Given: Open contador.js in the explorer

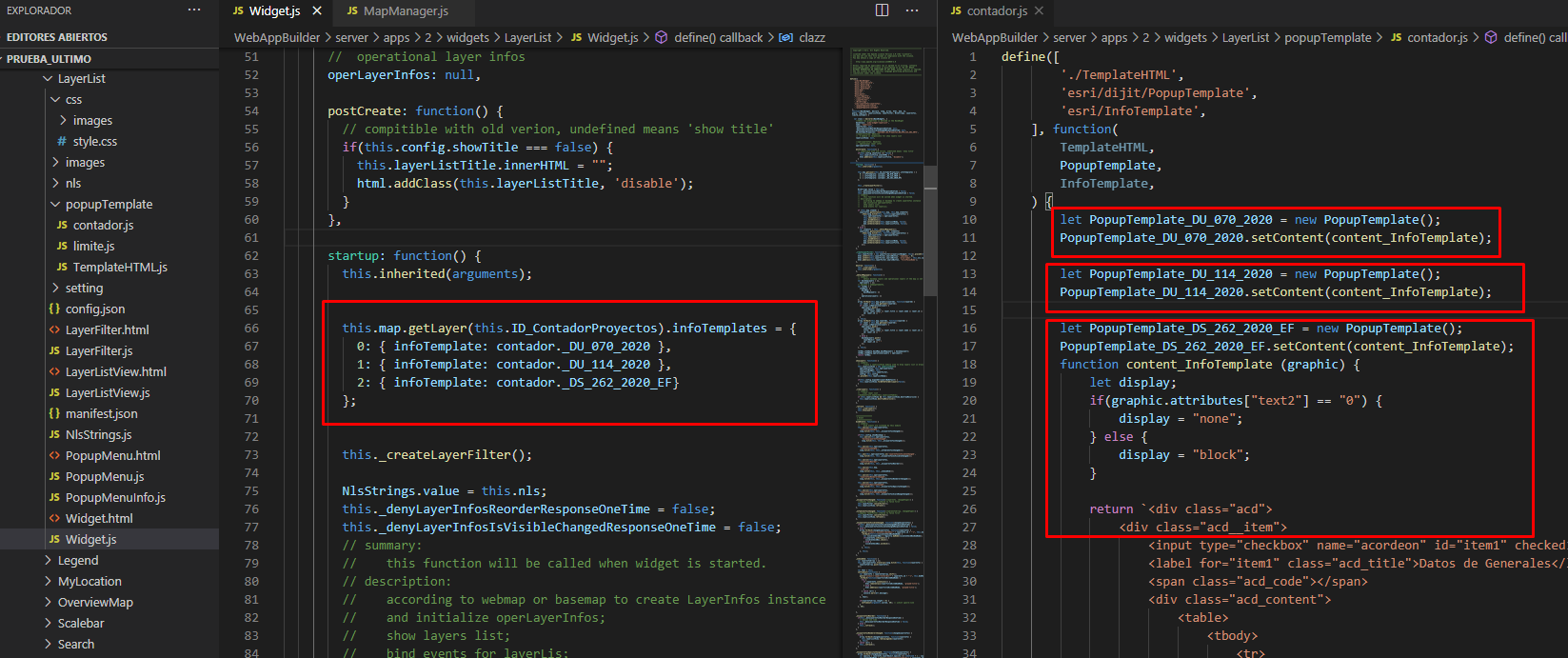Looking at the screenshot, I should coord(103,226).
